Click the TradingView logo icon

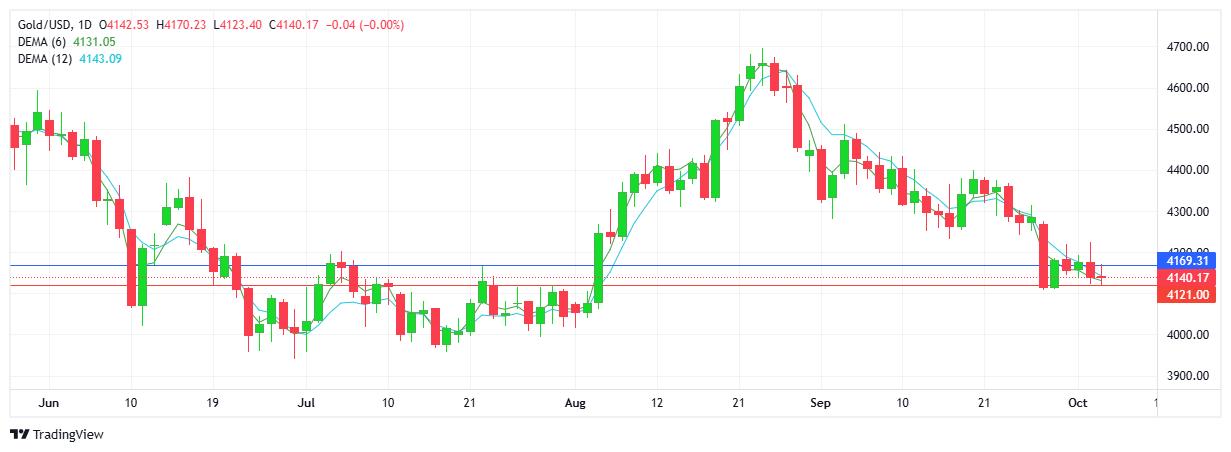(19, 435)
